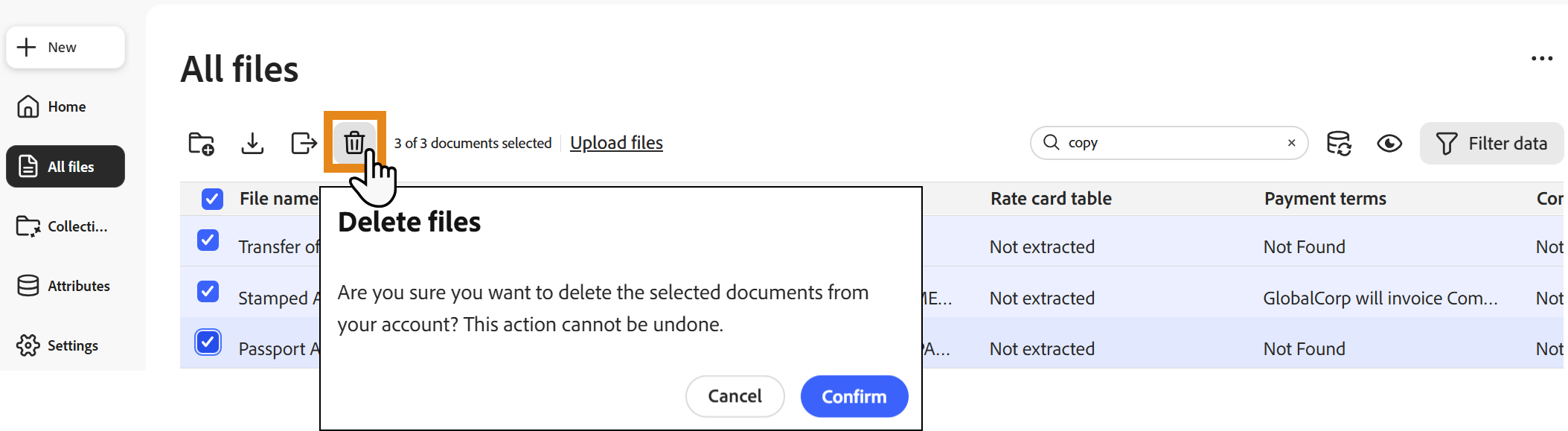Open the three-dot more options menu
Viewport: 1568px width, 431px height.
(1542, 58)
